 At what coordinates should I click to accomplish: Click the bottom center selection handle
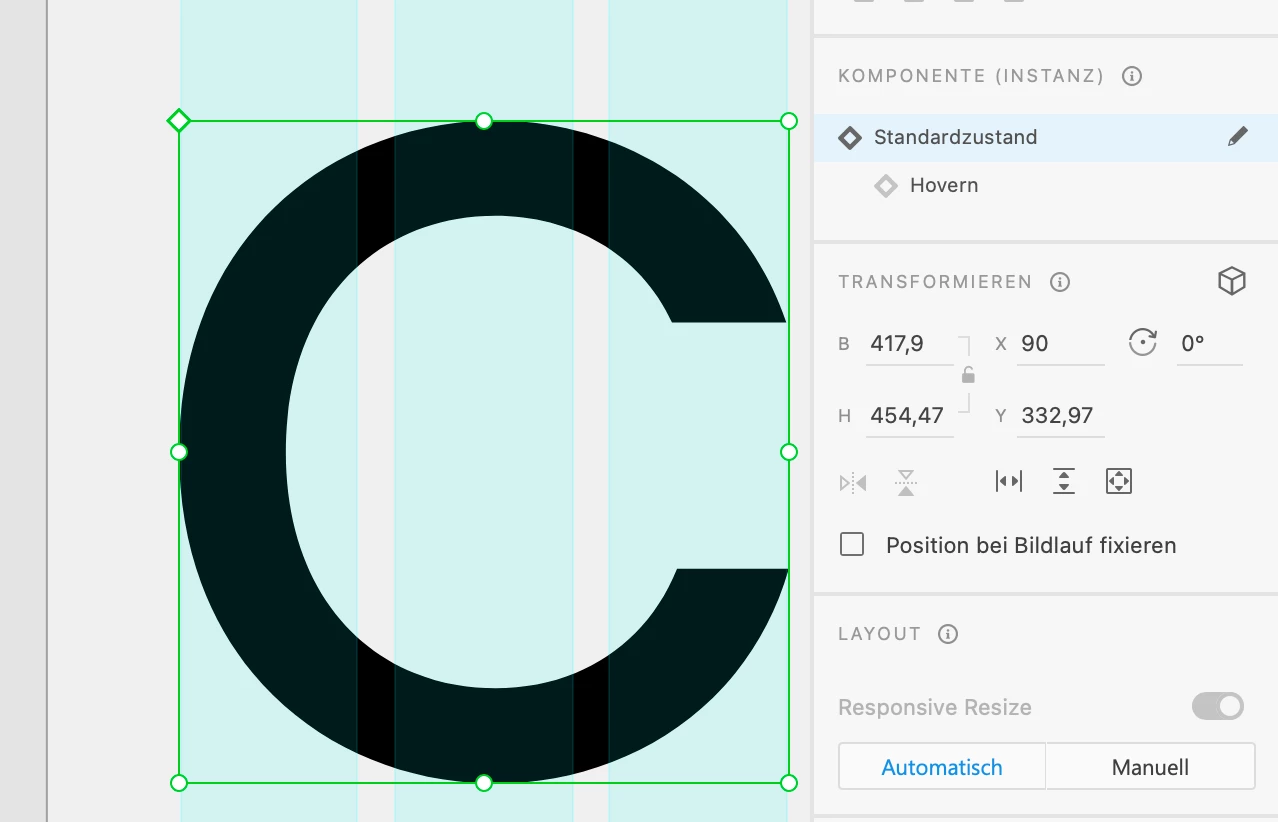click(x=484, y=783)
